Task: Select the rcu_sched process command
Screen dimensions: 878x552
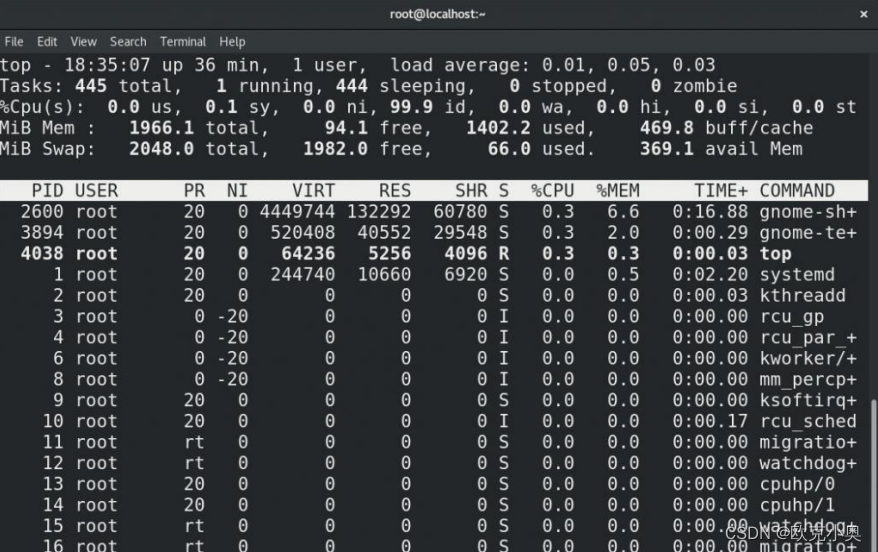Action: [x=808, y=422]
